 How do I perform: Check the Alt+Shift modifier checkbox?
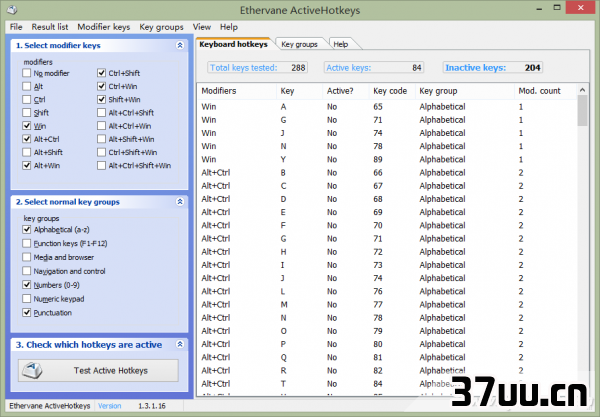(x=26, y=152)
